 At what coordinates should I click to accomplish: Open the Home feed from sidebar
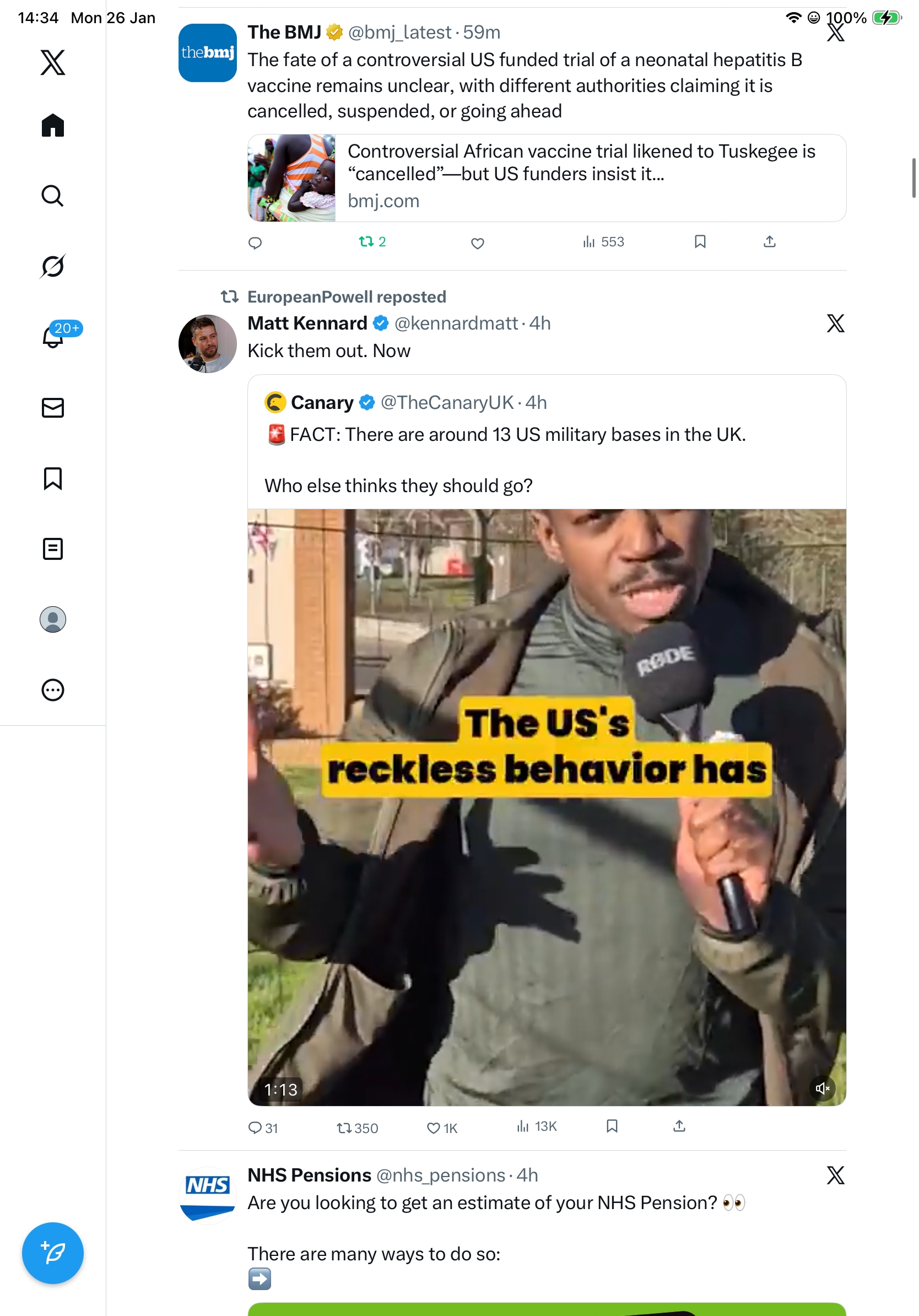(x=53, y=125)
